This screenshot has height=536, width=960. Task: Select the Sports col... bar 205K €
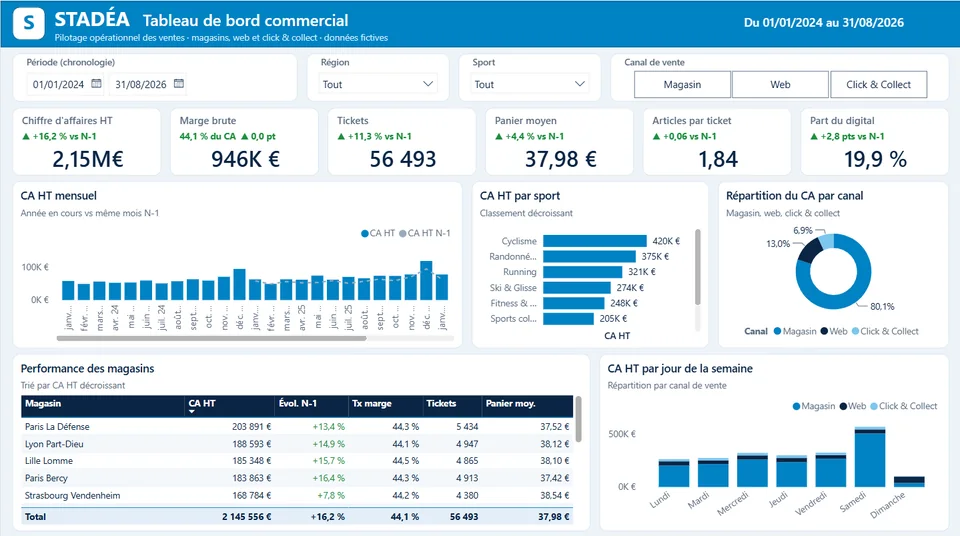[568, 319]
